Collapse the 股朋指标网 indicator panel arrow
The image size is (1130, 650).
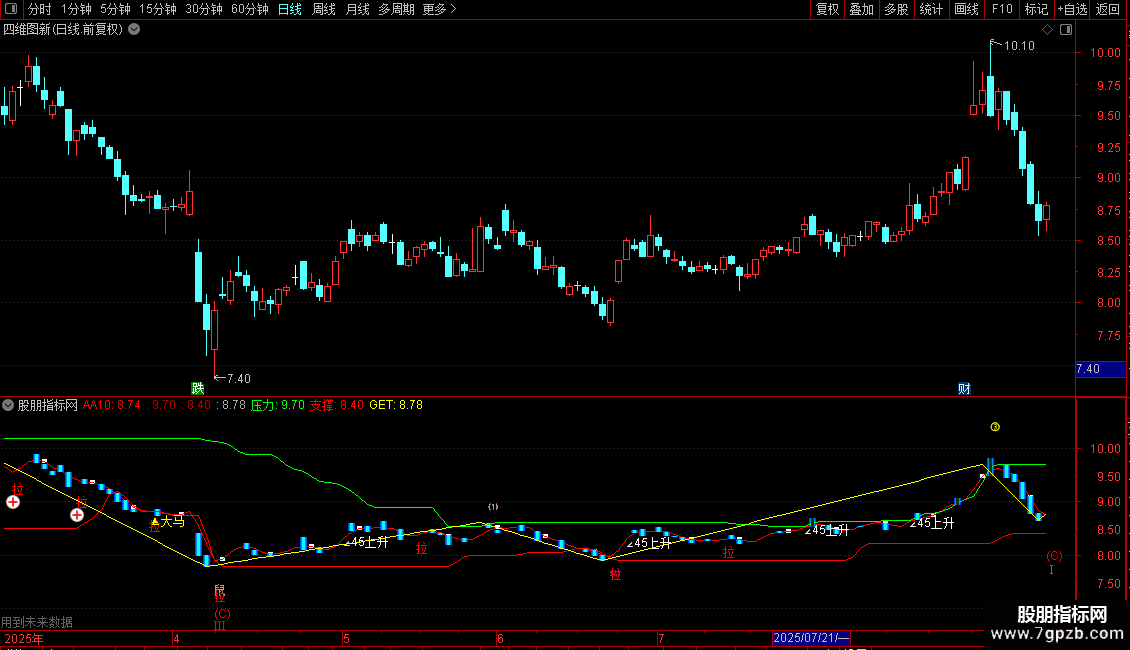click(8, 405)
